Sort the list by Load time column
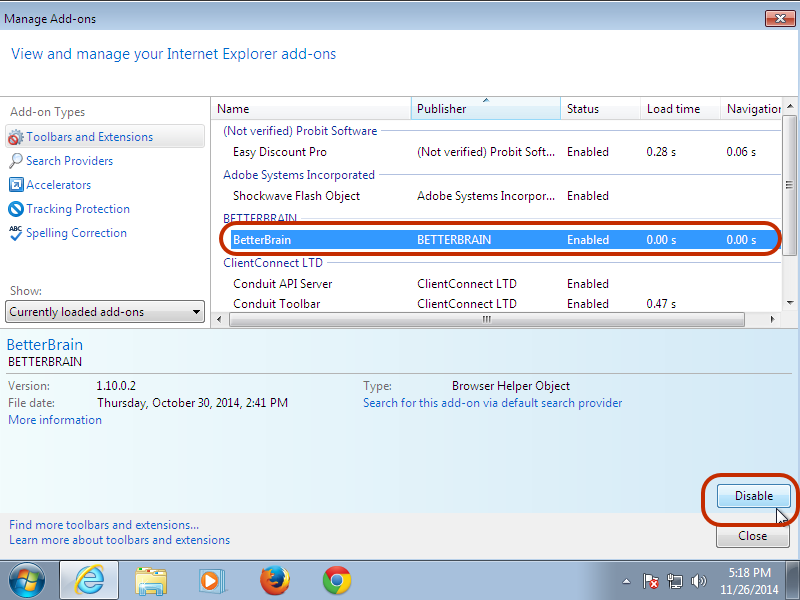This screenshot has height=600, width=800. tap(680, 109)
